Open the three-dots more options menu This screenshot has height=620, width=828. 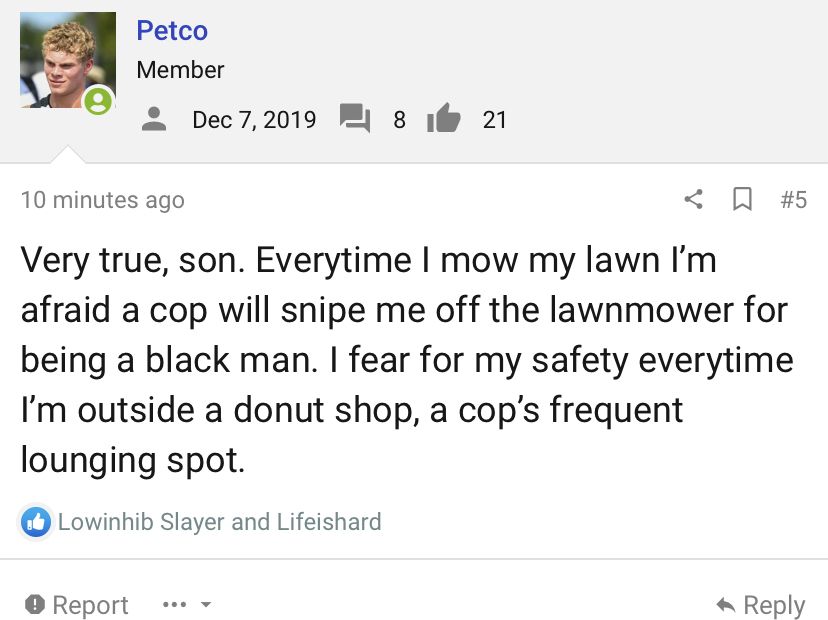coord(174,604)
